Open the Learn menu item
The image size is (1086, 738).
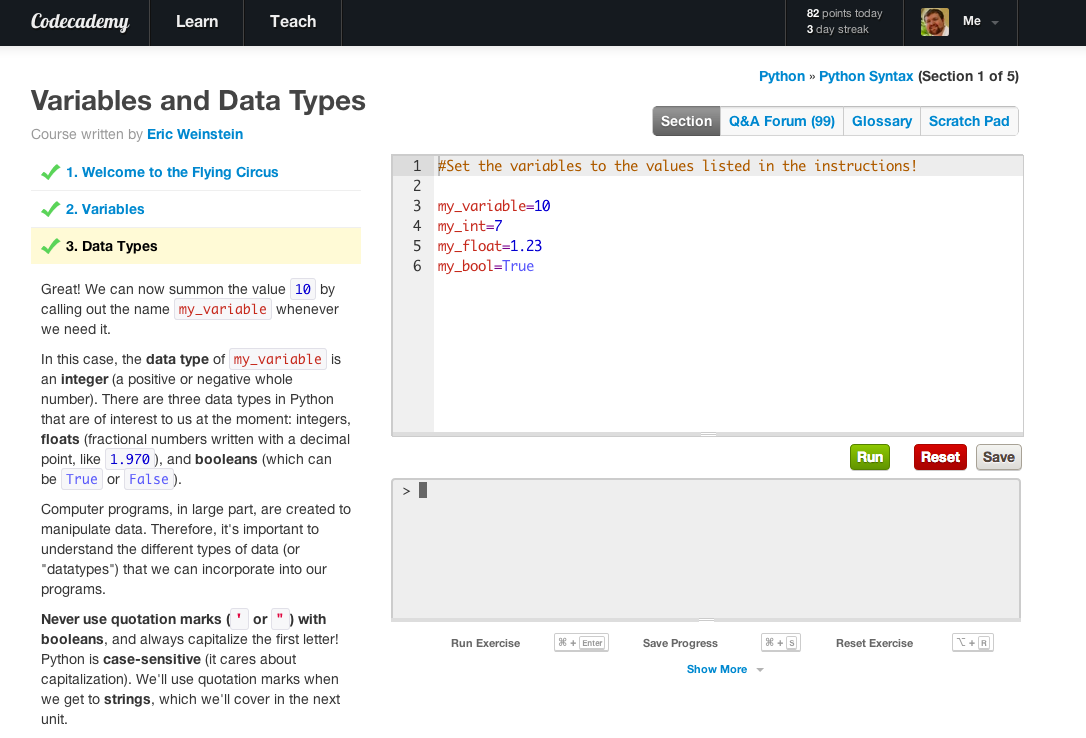pos(196,22)
